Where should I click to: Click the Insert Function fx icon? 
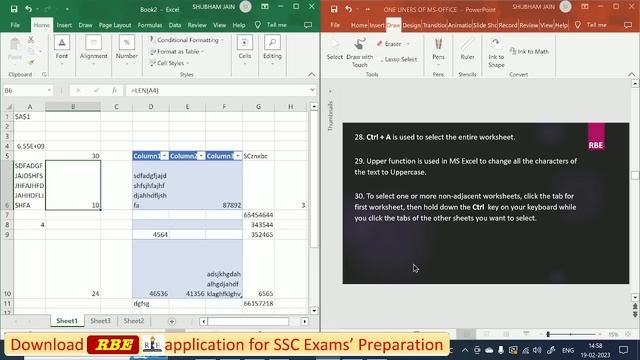(115, 90)
